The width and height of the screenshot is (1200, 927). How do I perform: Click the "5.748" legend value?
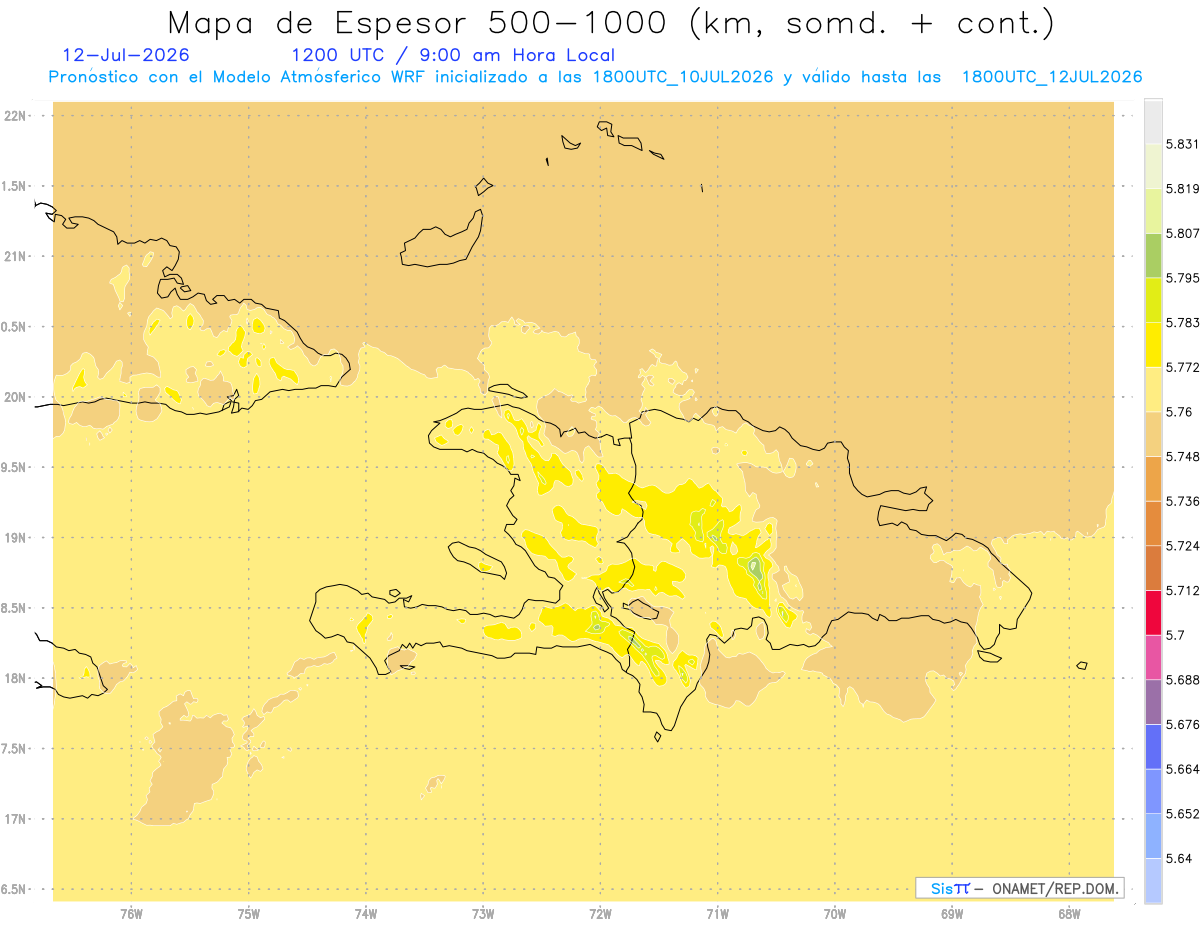[1183, 456]
